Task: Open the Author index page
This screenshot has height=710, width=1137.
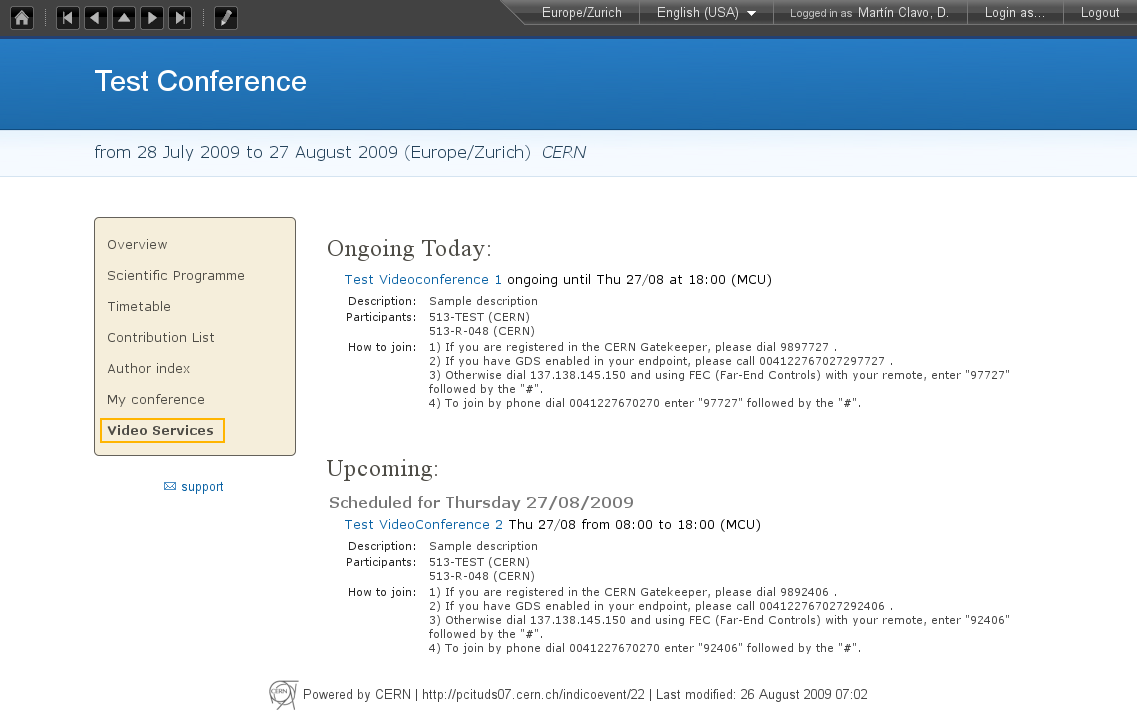Action: click(149, 368)
